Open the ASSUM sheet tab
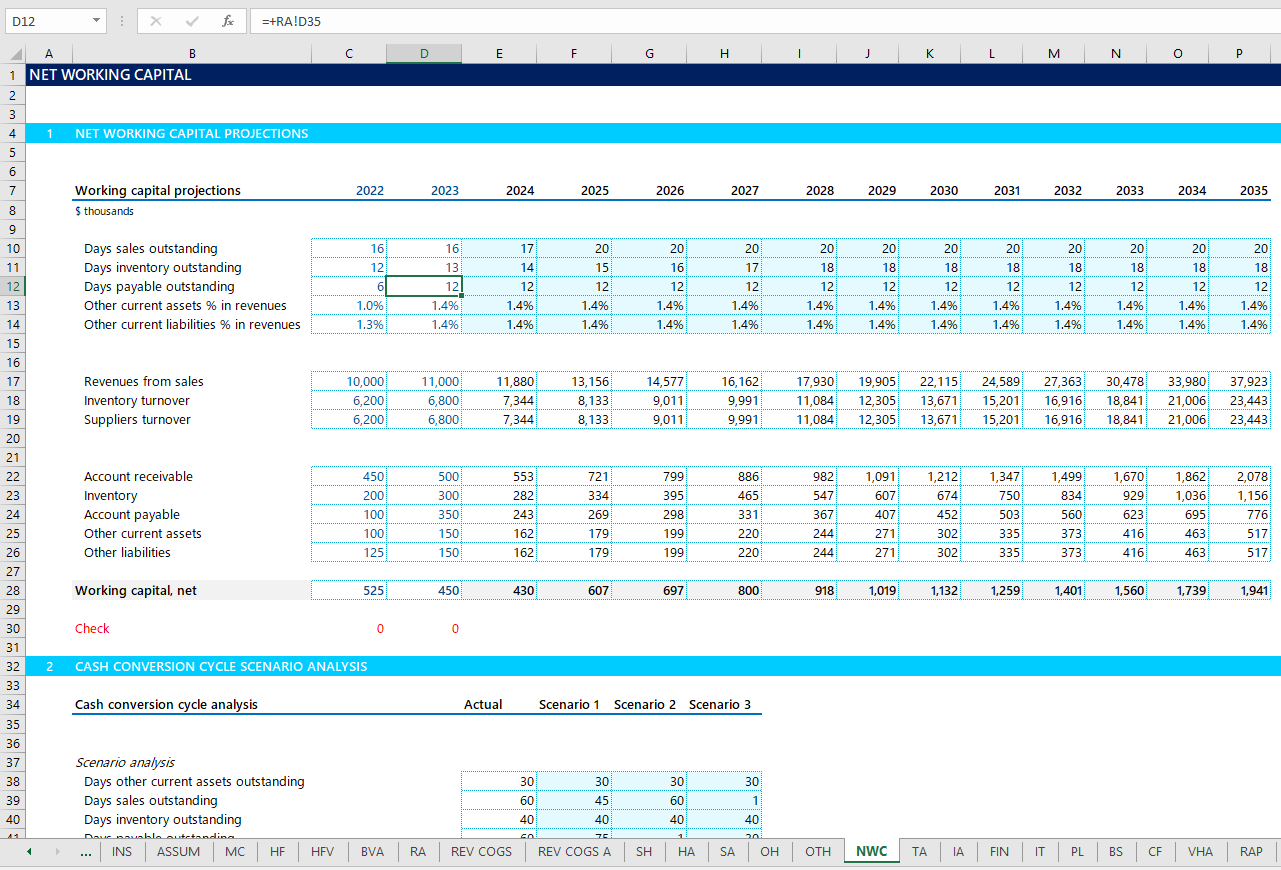The width and height of the screenshot is (1281, 870). click(x=178, y=851)
